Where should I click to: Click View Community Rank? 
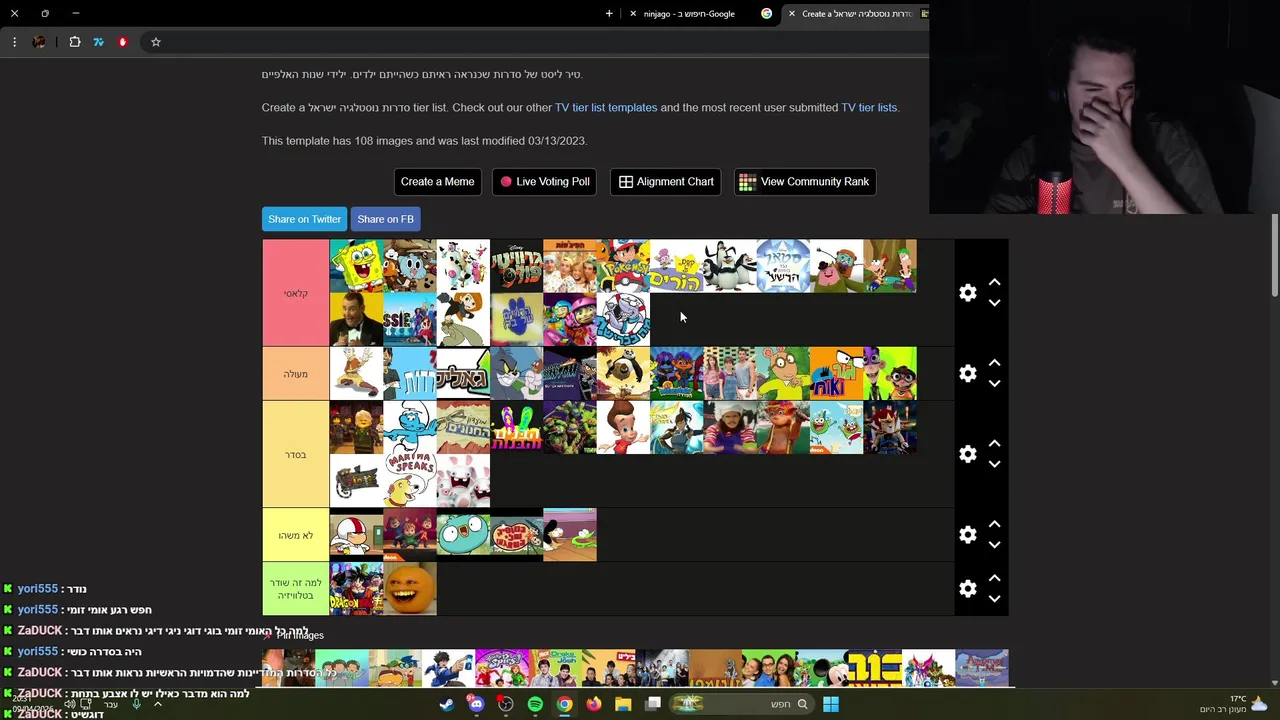click(x=805, y=182)
